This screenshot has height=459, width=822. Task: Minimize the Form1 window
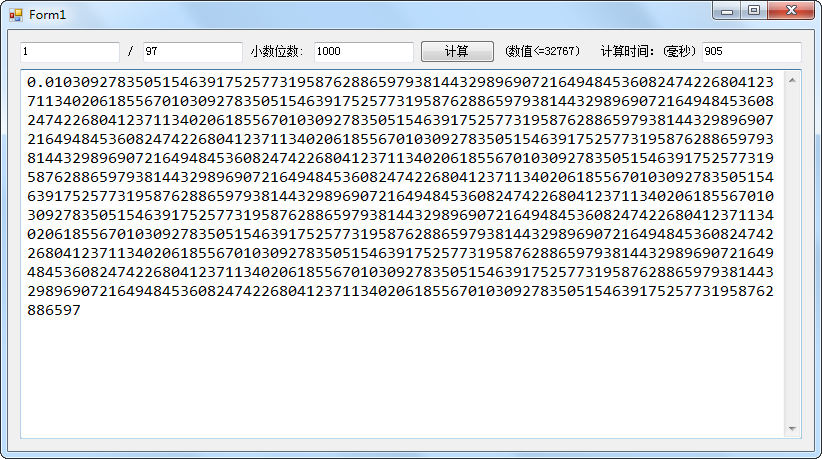pyautogui.click(x=727, y=10)
